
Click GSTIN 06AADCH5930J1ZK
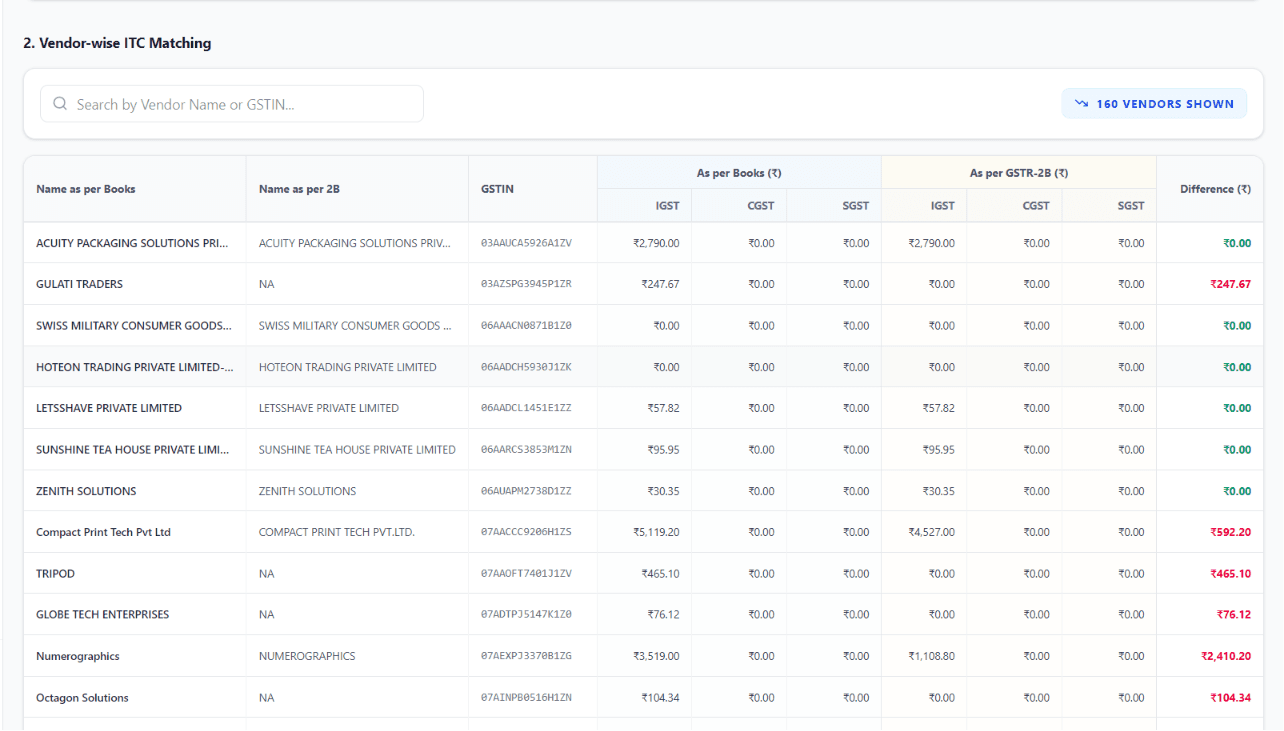(x=526, y=367)
